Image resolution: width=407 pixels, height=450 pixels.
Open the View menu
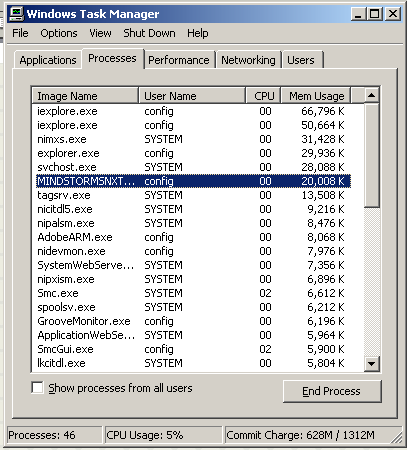point(100,33)
